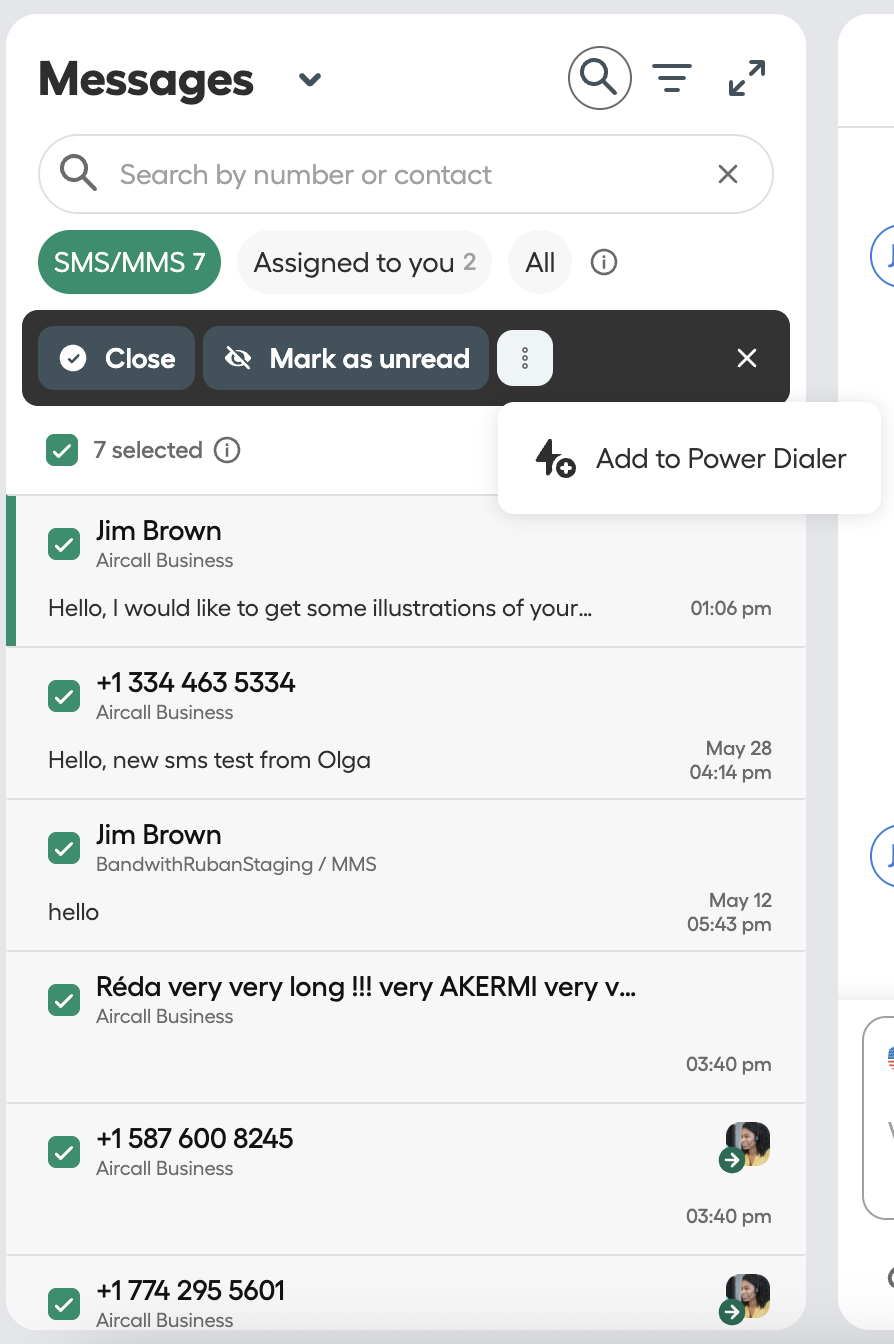Uncheck the +1 334 463 5334 conversation
894x1344 pixels.
point(64,697)
